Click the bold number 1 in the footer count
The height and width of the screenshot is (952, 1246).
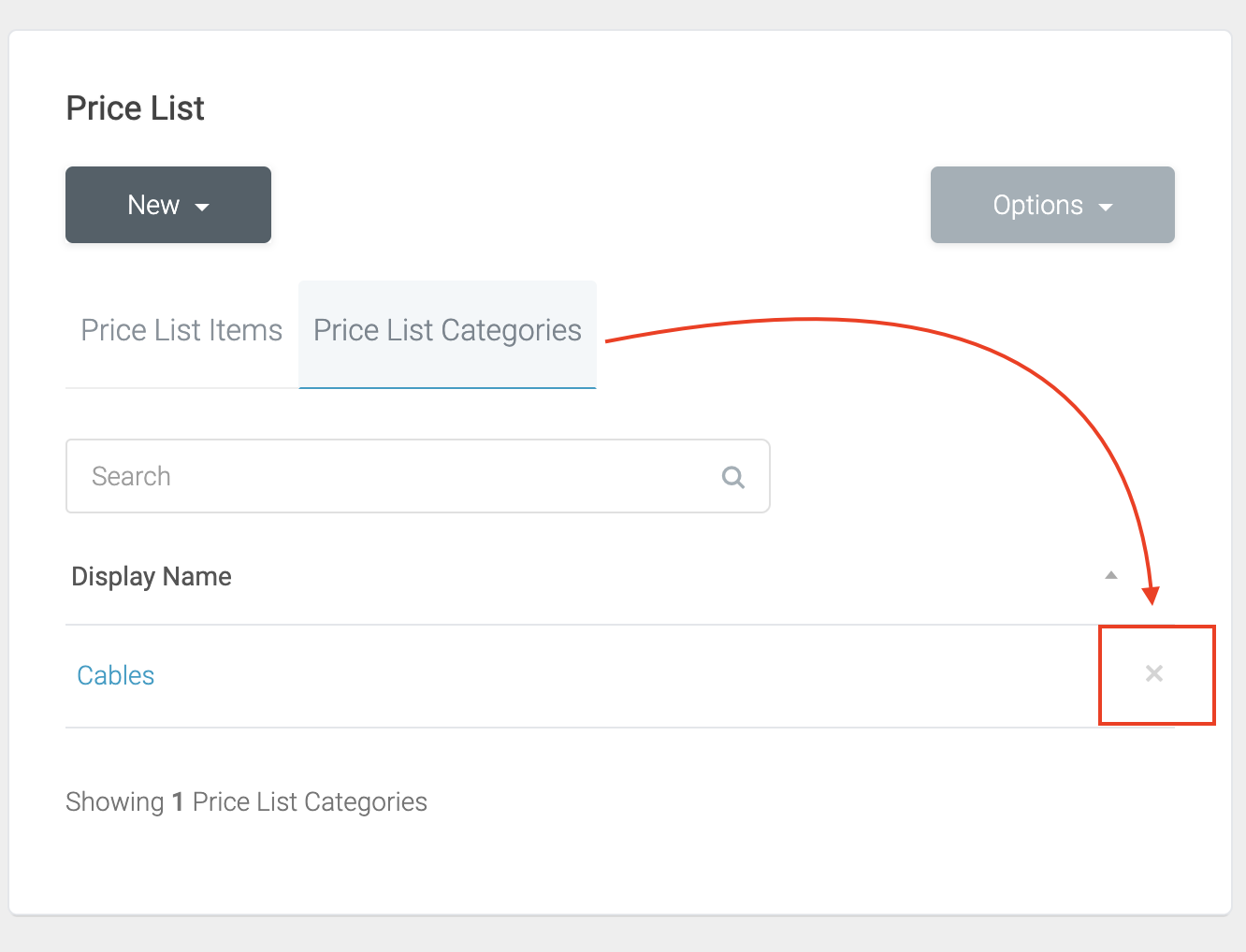point(178,802)
